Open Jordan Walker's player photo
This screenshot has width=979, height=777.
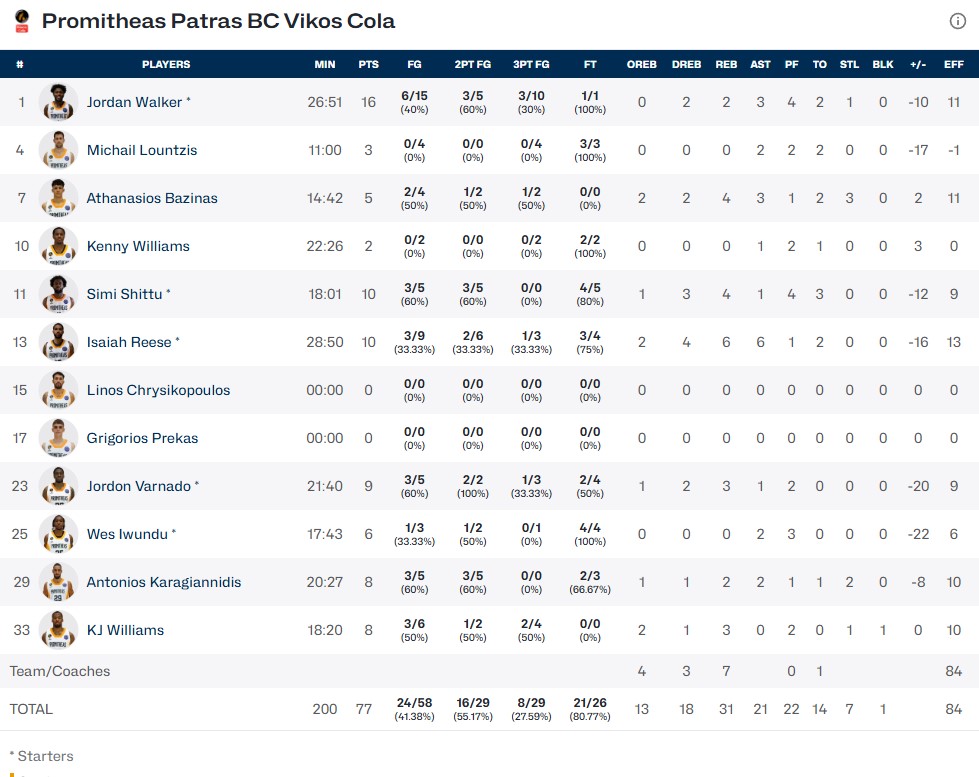[x=59, y=102]
